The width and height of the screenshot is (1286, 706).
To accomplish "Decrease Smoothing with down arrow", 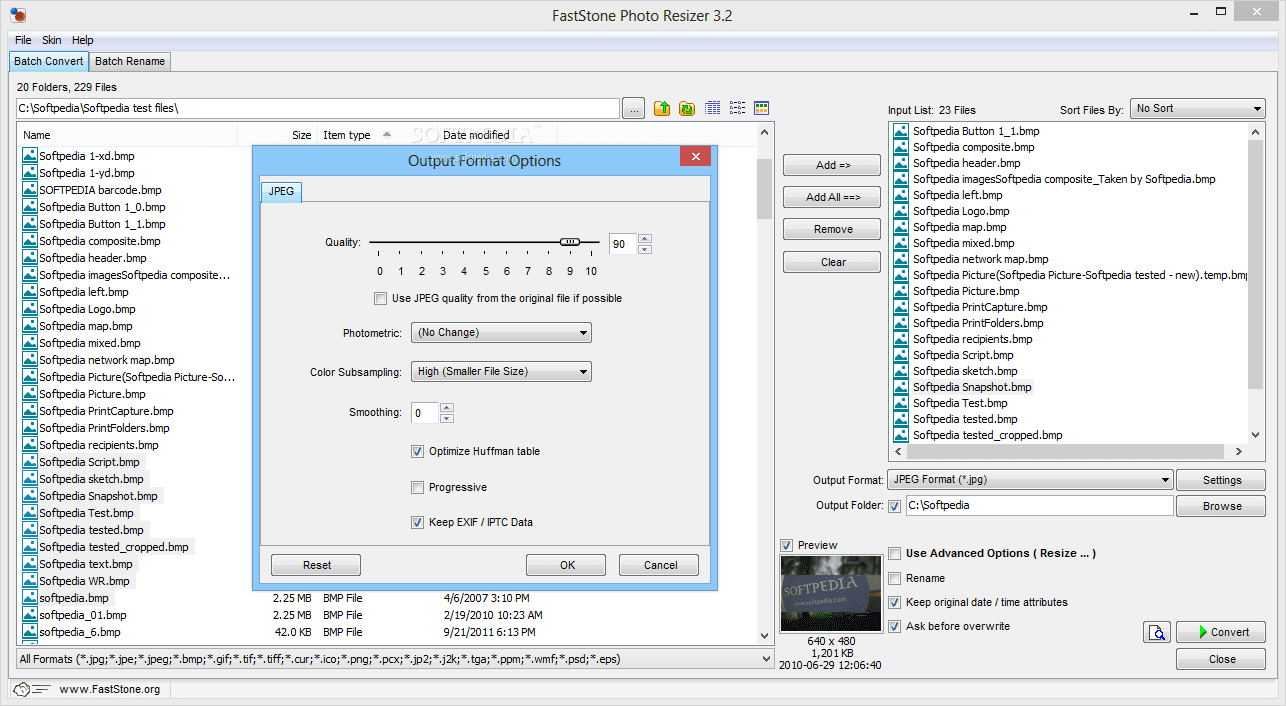I will click(x=447, y=417).
